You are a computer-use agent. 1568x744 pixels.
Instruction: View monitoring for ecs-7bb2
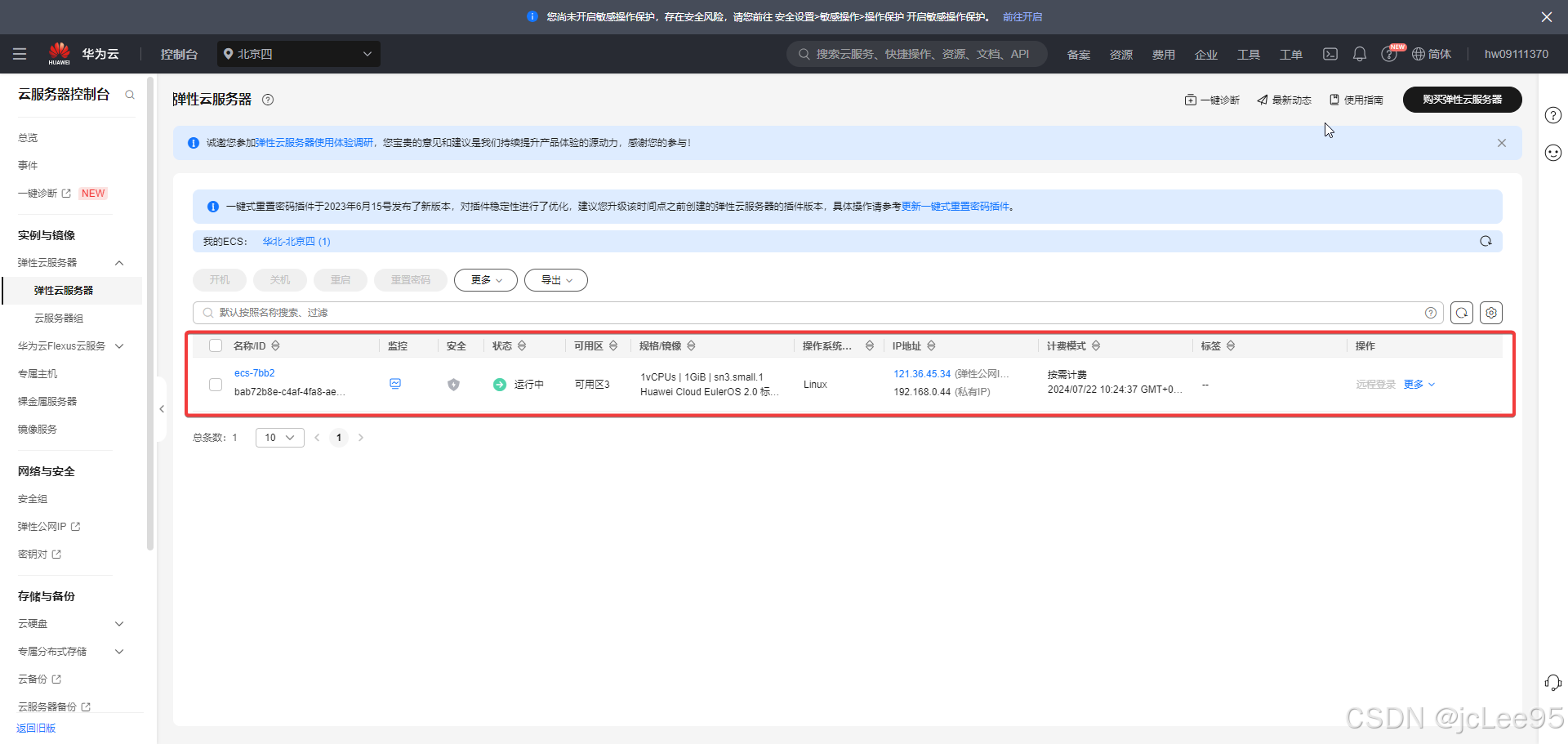(x=395, y=384)
